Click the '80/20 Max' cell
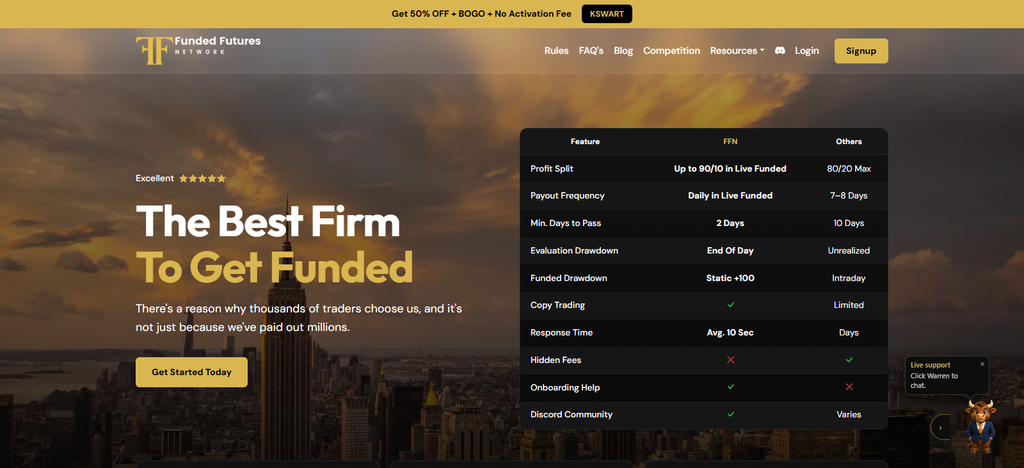Viewport: 1024px width, 468px height. tap(849, 168)
